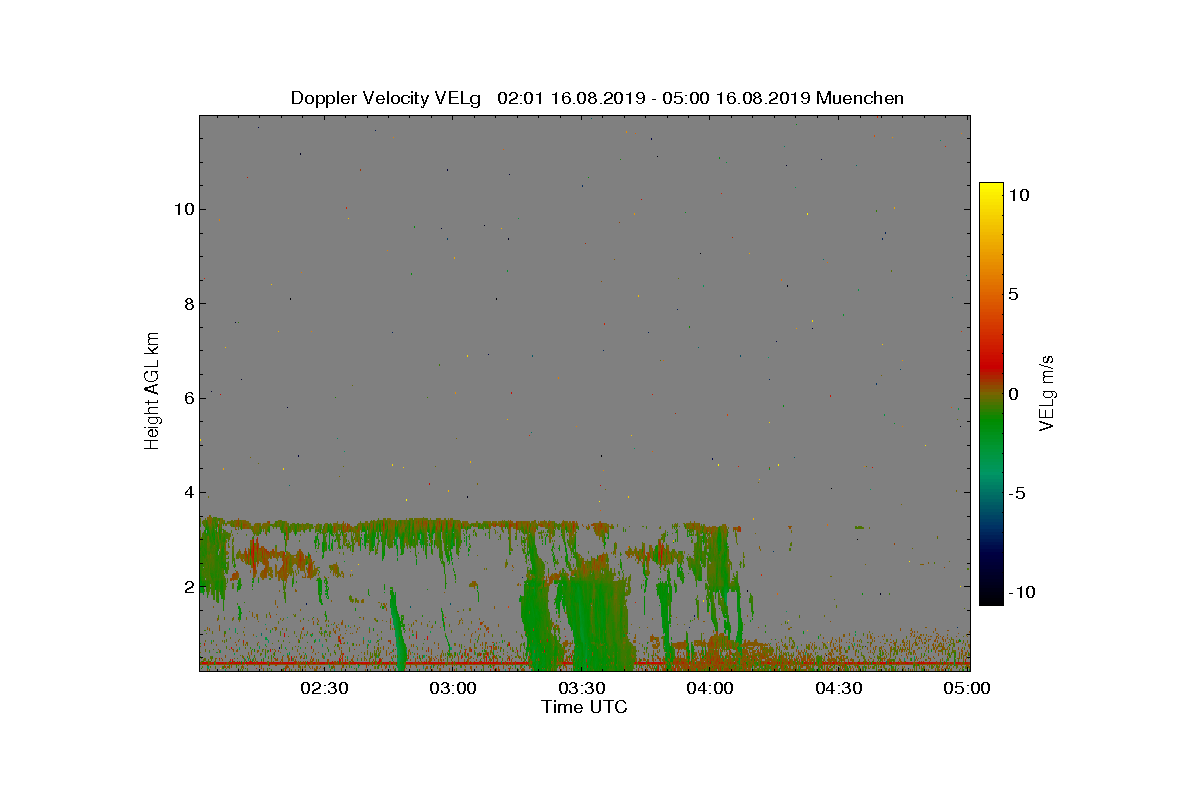Select the 'Height AGL km' axis label
Image resolution: width=1200 pixels, height=800 pixels.
[x=152, y=391]
